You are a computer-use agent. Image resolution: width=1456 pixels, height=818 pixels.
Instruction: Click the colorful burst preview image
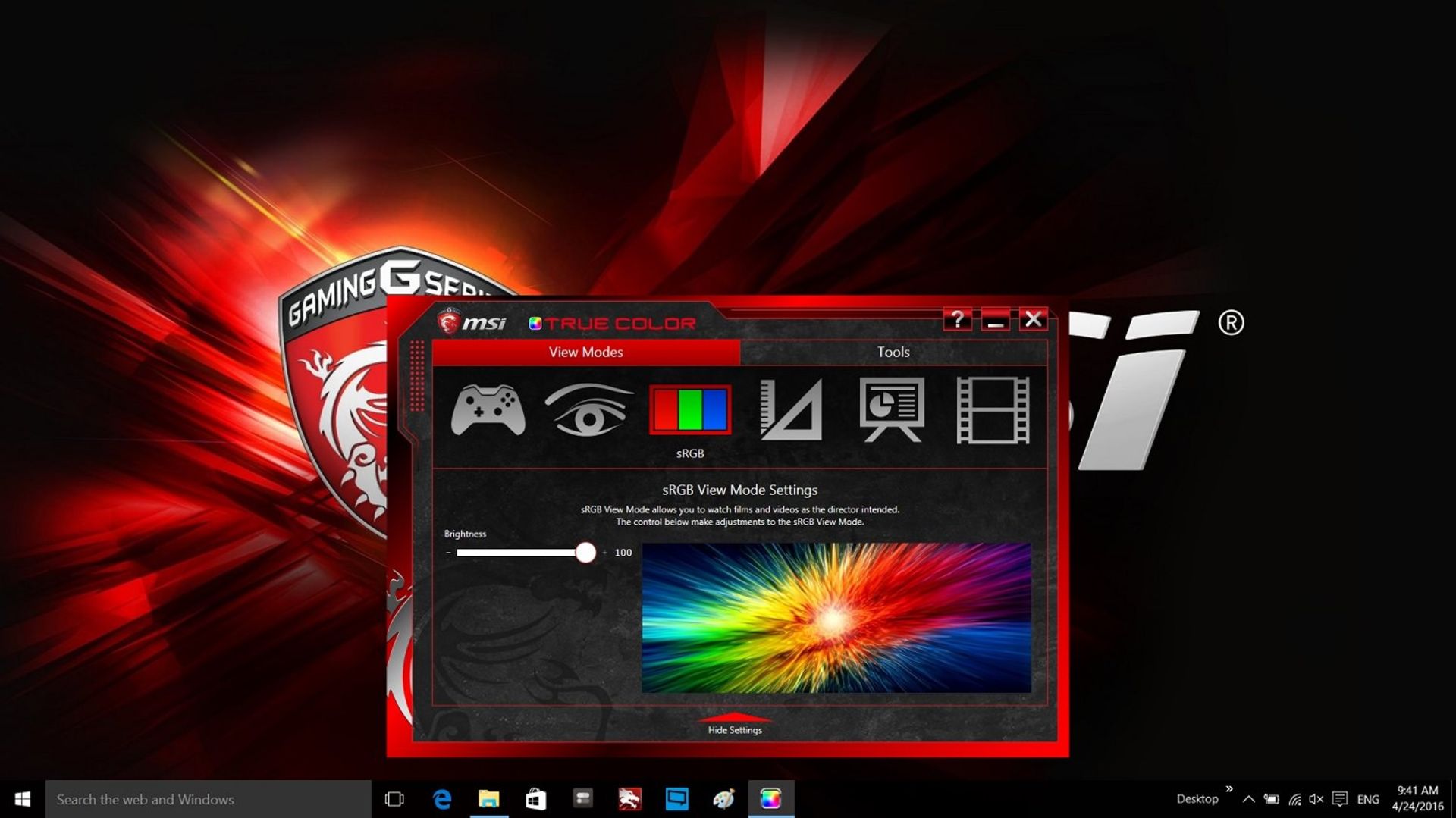pos(836,618)
